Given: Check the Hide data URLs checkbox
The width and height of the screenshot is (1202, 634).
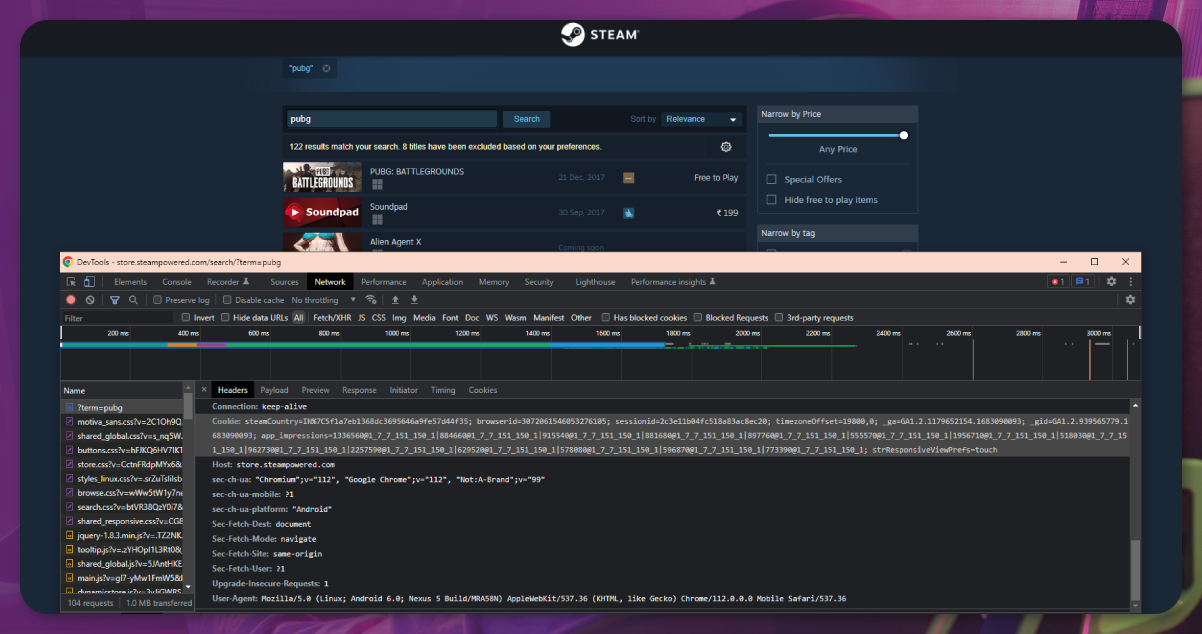Looking at the screenshot, I should tap(225, 318).
